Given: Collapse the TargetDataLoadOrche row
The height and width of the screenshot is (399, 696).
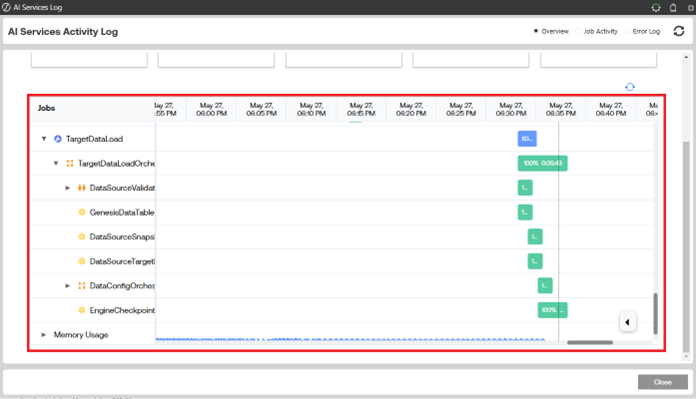Looking at the screenshot, I should pos(56,163).
